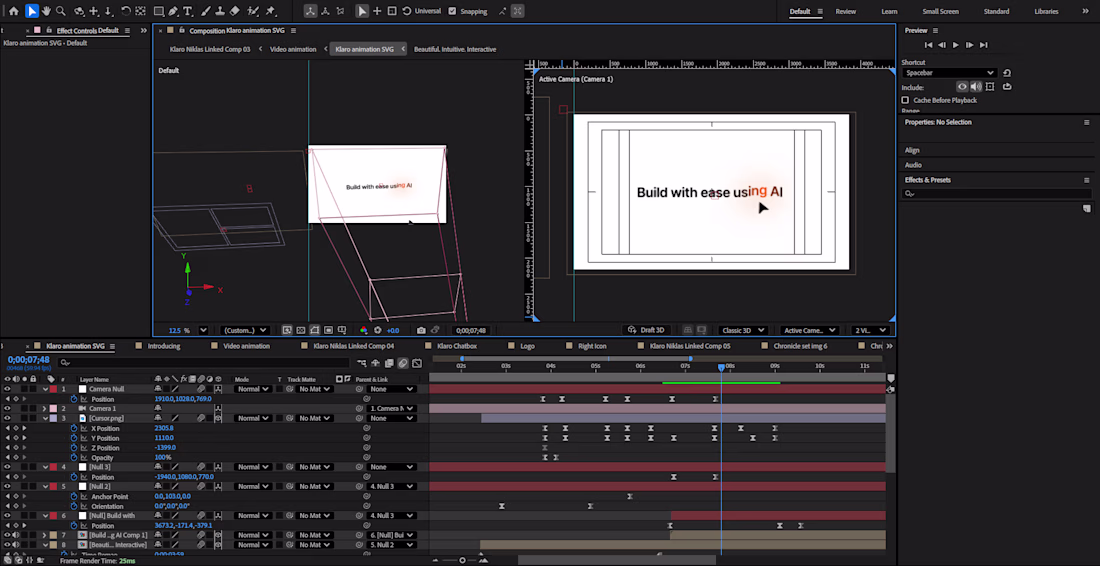The height and width of the screenshot is (566, 1100).
Task: Select the Puppet Pin tool
Action: point(271,11)
